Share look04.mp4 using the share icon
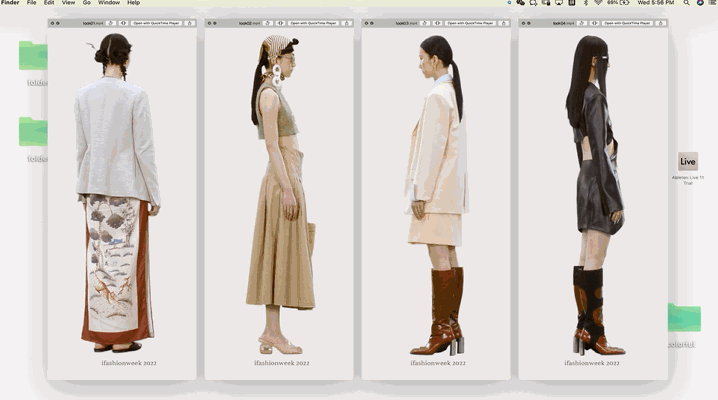Image resolution: width=718 pixels, height=400 pixels. pos(661,23)
